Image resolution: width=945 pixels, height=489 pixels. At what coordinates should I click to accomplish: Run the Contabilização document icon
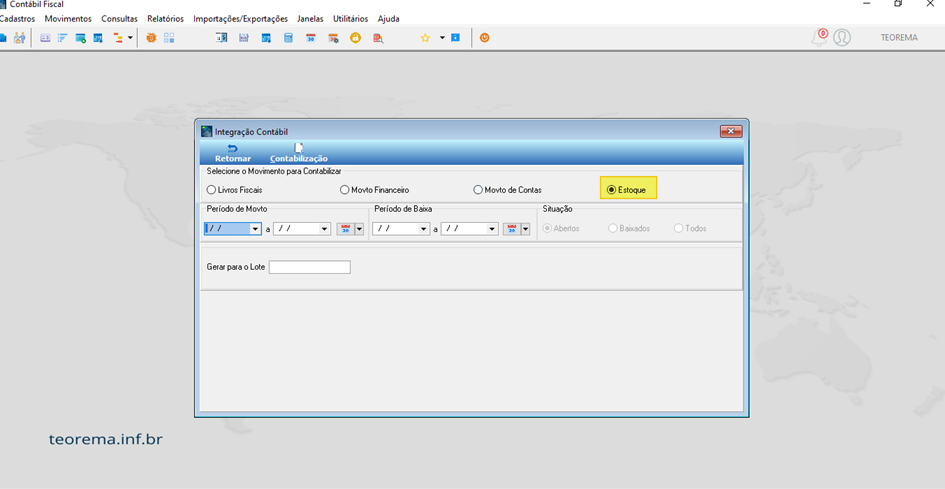(298, 148)
